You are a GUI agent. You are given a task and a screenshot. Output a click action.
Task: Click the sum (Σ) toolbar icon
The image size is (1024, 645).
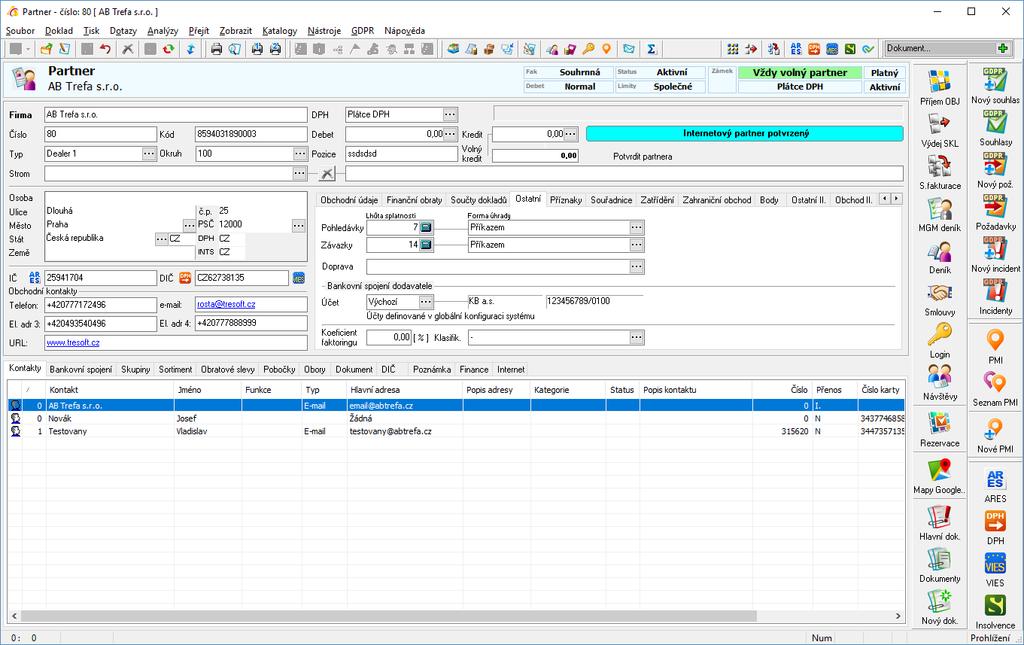[x=651, y=49]
